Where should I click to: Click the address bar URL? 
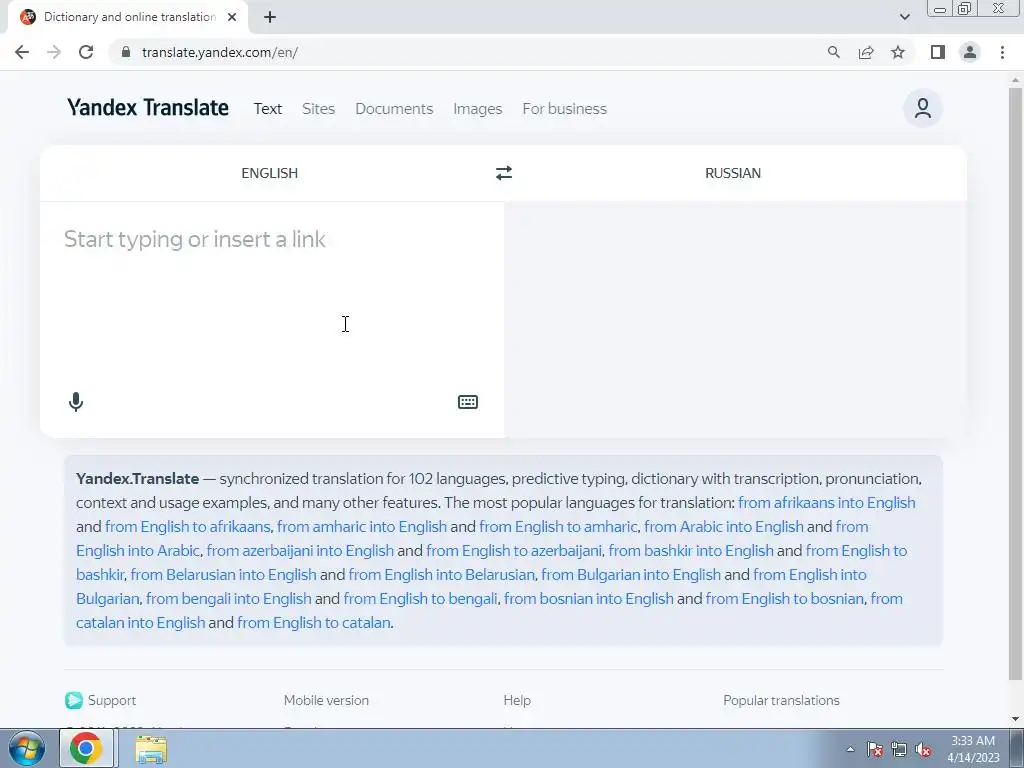[219, 52]
